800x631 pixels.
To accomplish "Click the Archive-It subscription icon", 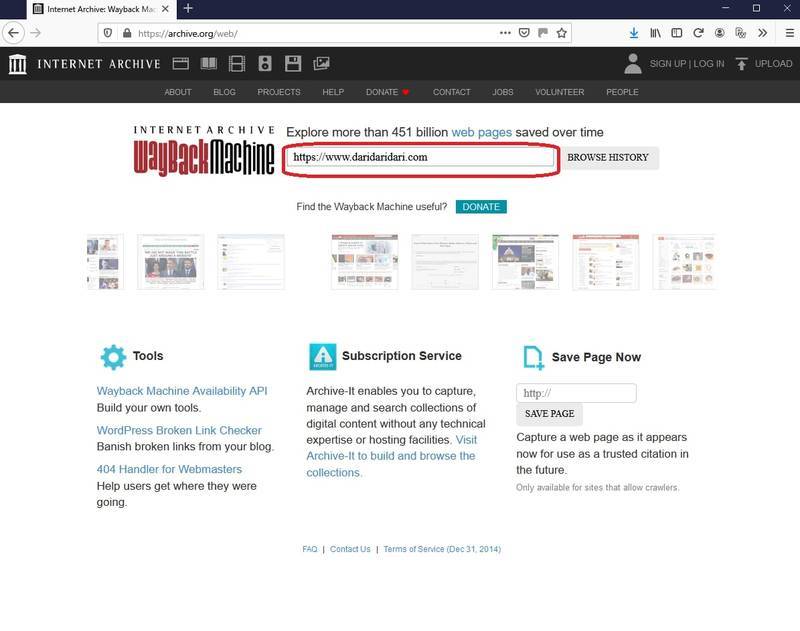I will (323, 357).
